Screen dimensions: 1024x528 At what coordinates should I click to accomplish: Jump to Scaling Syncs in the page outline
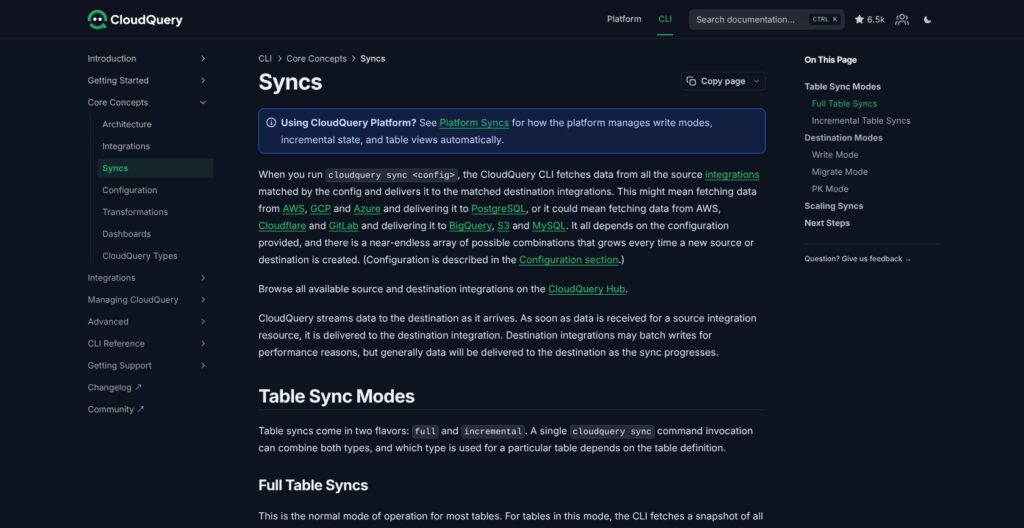click(x=833, y=206)
